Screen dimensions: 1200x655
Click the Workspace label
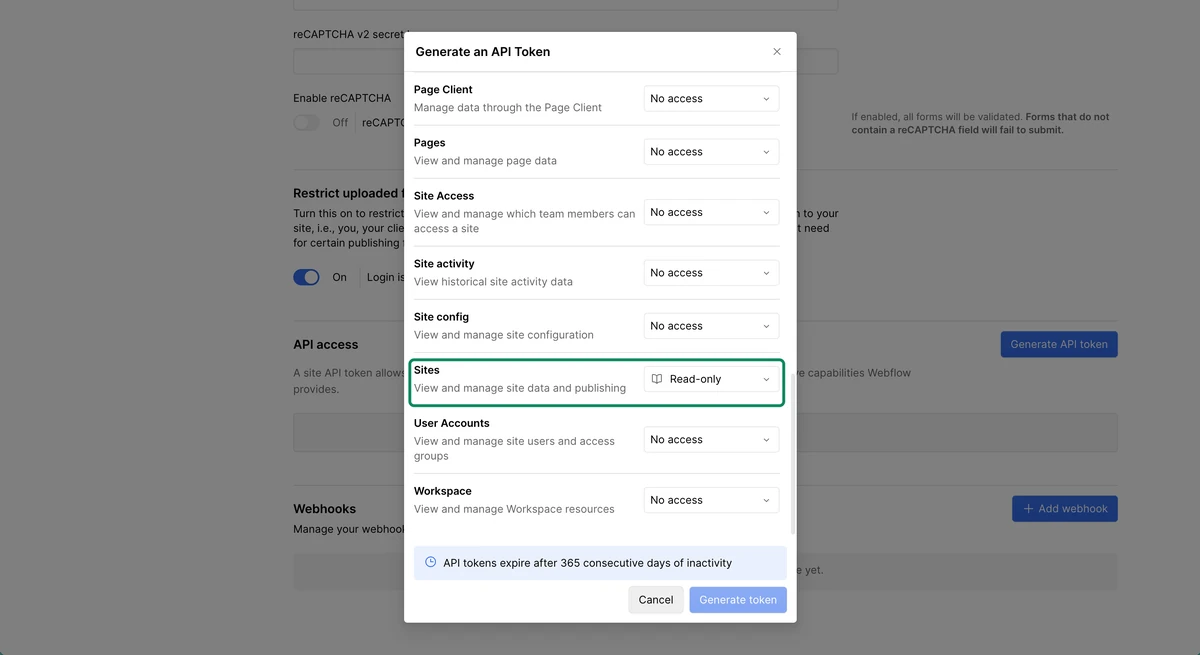443,491
